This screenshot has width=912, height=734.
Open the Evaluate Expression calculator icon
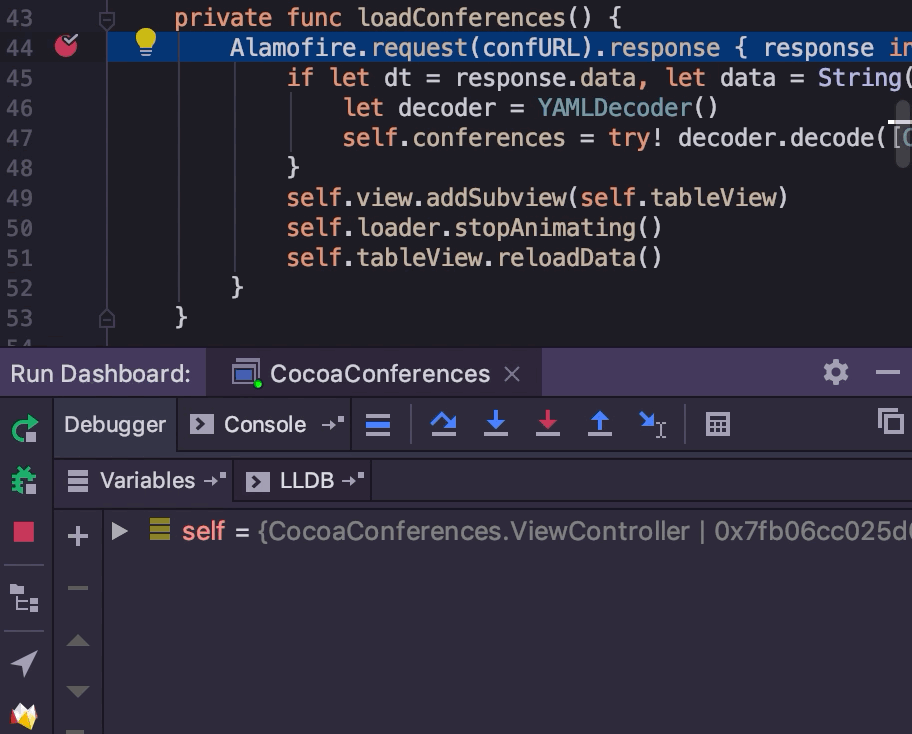pyautogui.click(x=717, y=424)
